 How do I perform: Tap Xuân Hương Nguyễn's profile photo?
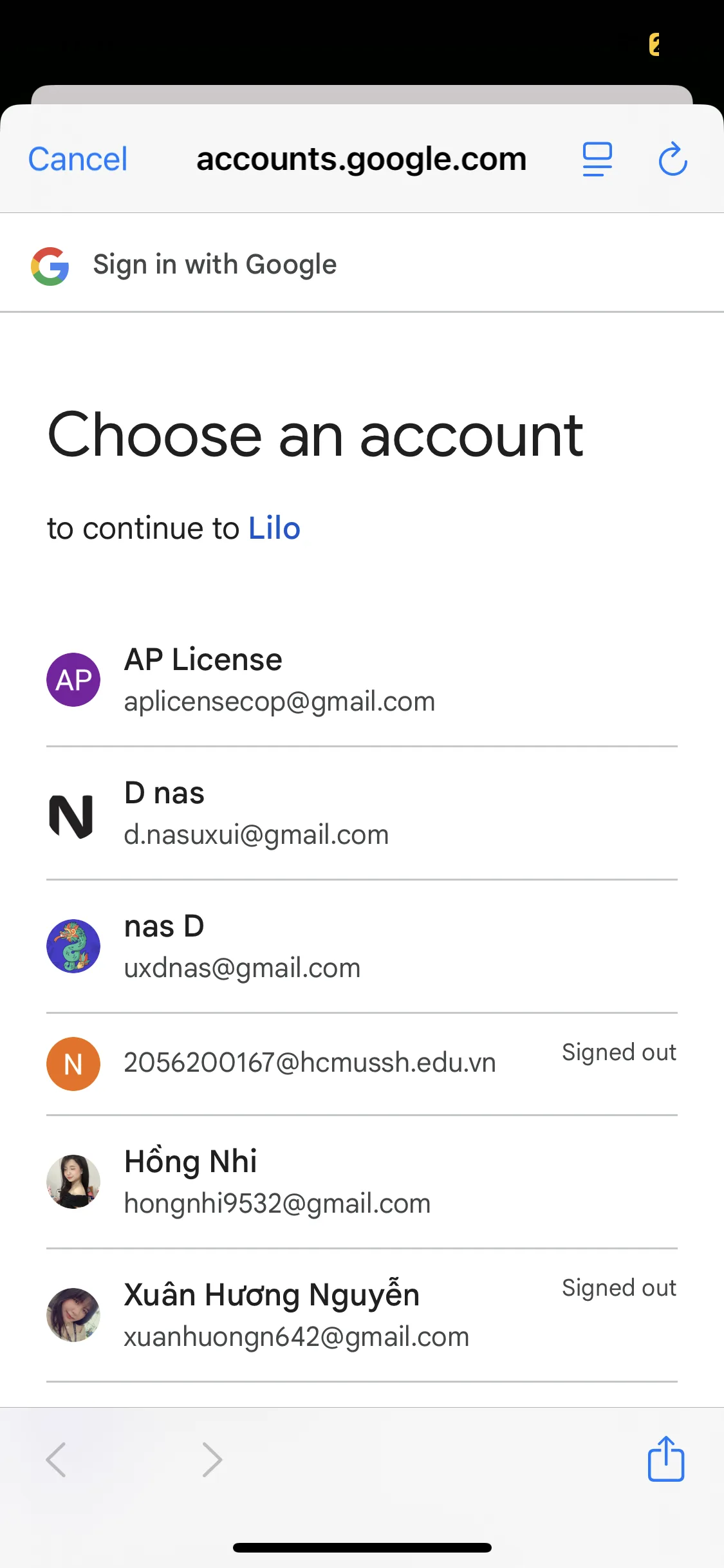[x=73, y=1314]
